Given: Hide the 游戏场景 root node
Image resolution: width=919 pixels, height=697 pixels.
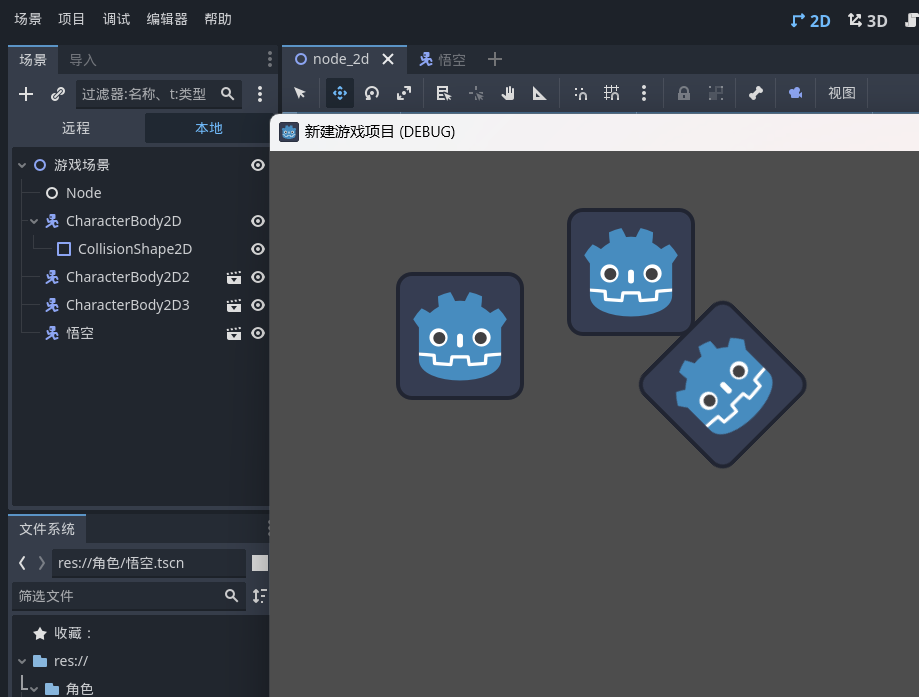Looking at the screenshot, I should tap(258, 165).
